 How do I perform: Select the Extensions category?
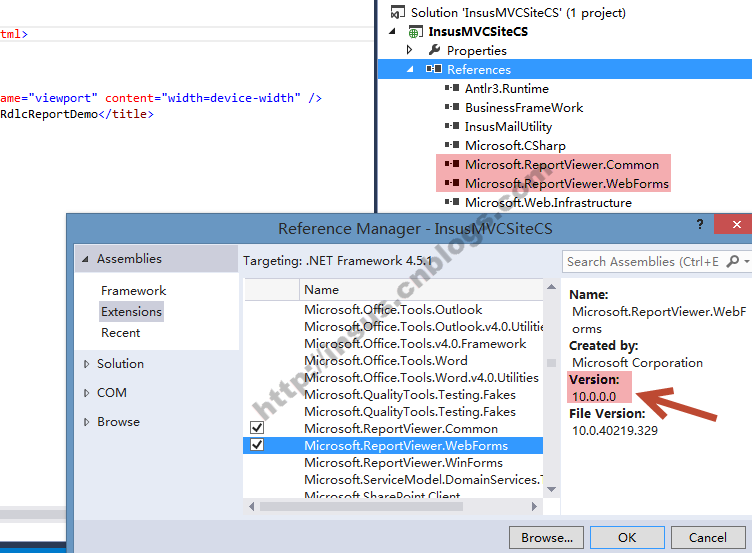(131, 312)
